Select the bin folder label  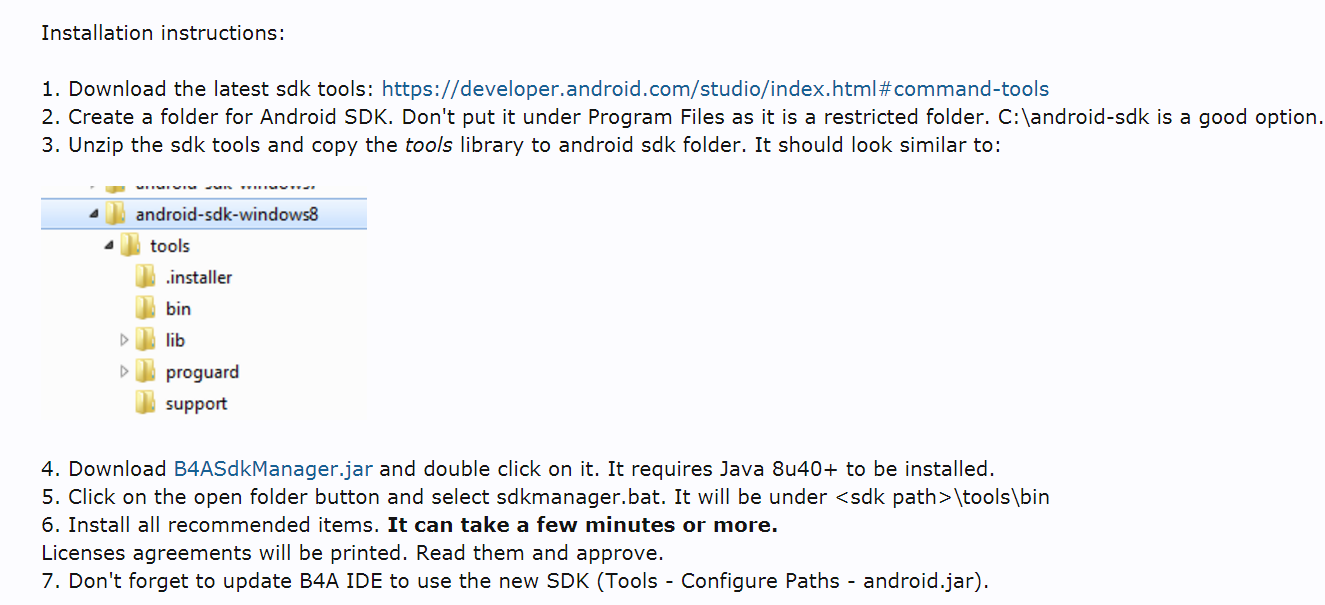[x=178, y=308]
